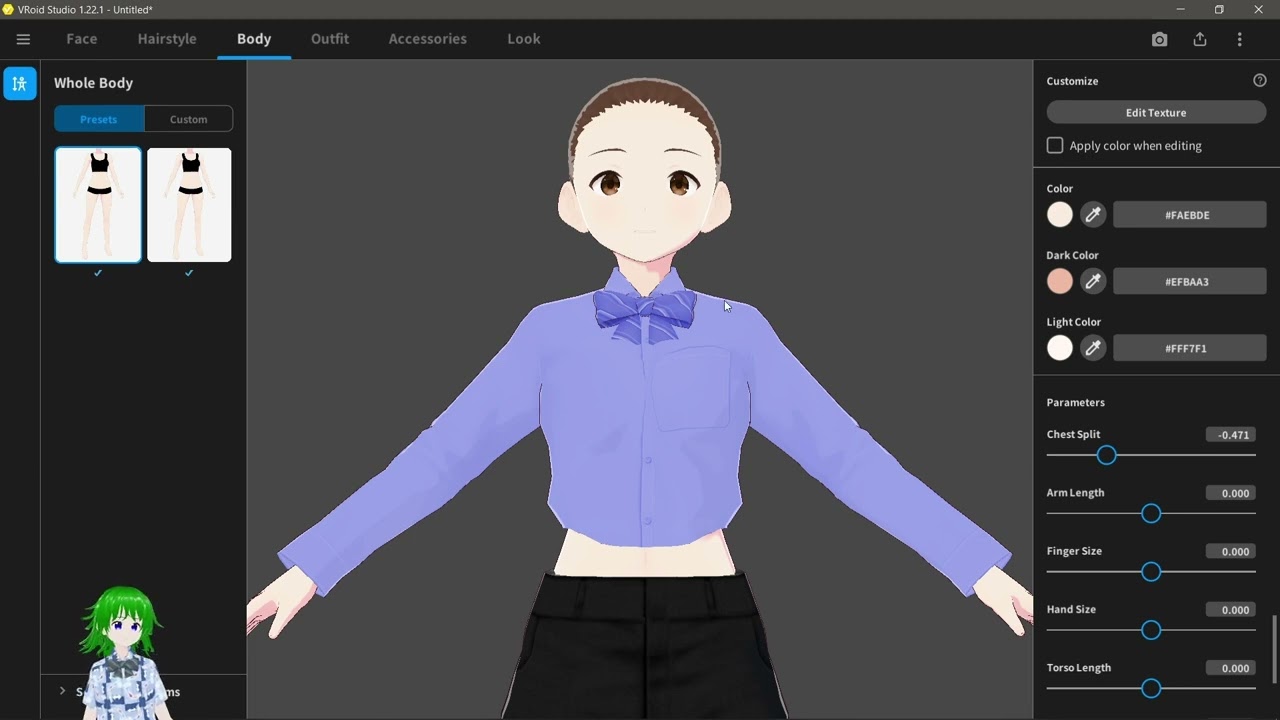This screenshot has height=720, width=1280.
Task: Click the Light Color swatch
Action: tap(1060, 348)
